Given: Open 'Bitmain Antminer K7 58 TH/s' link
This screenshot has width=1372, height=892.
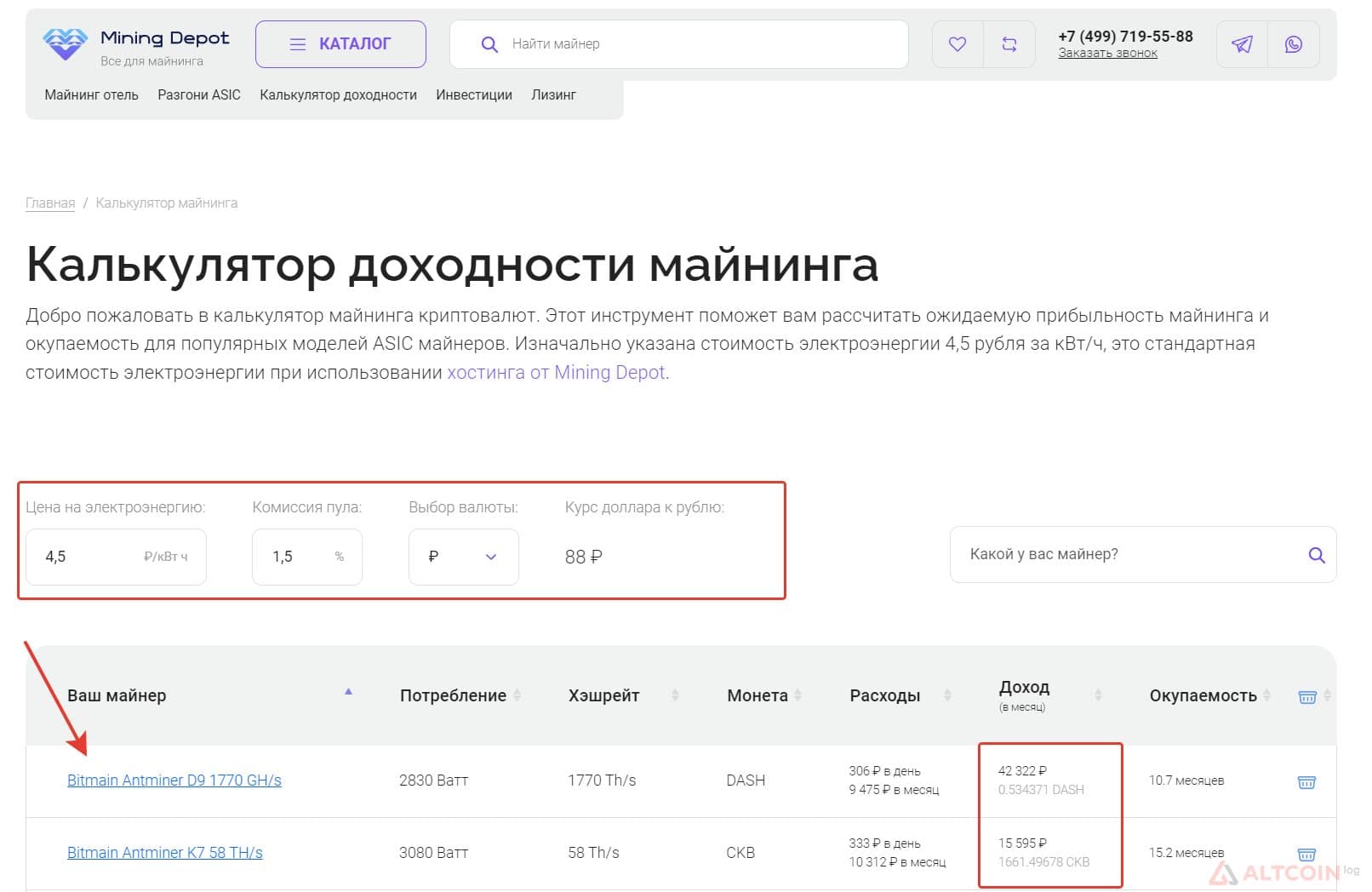Looking at the screenshot, I should click(165, 853).
